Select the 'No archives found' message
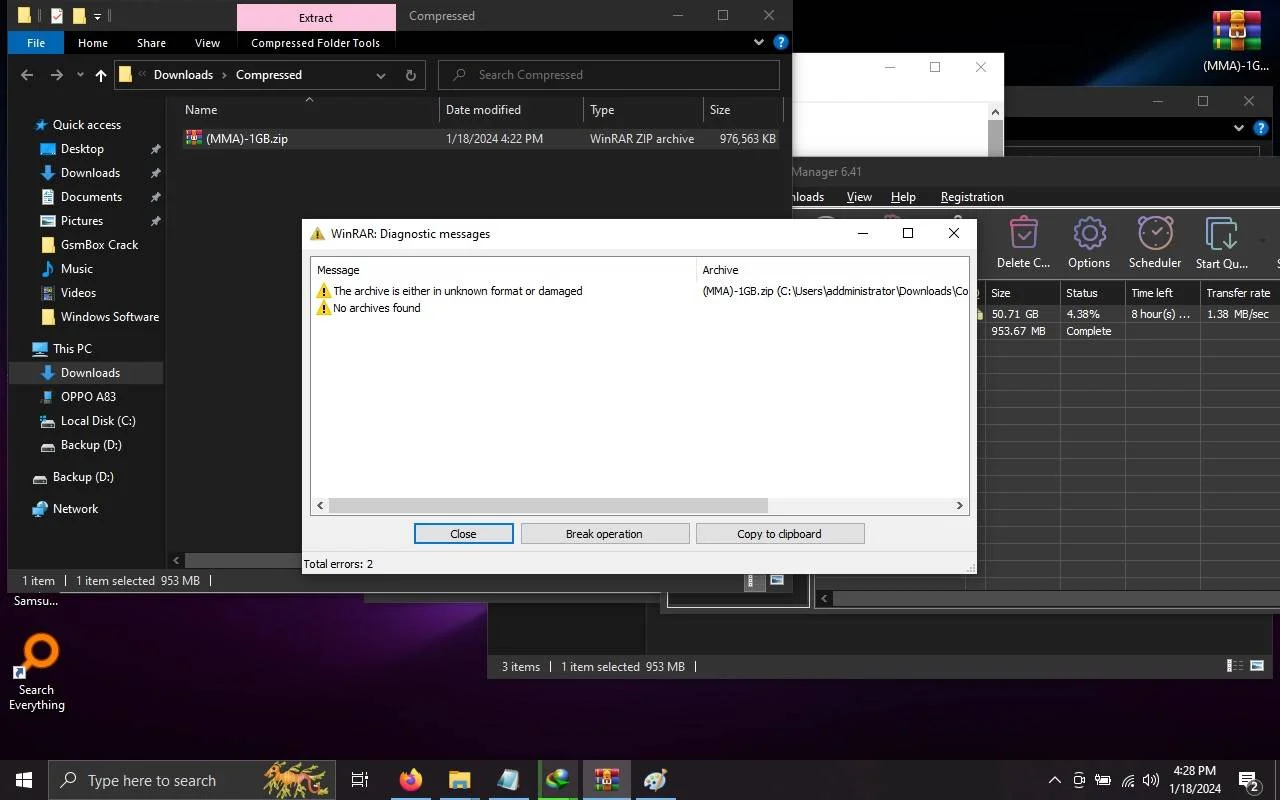 [376, 308]
